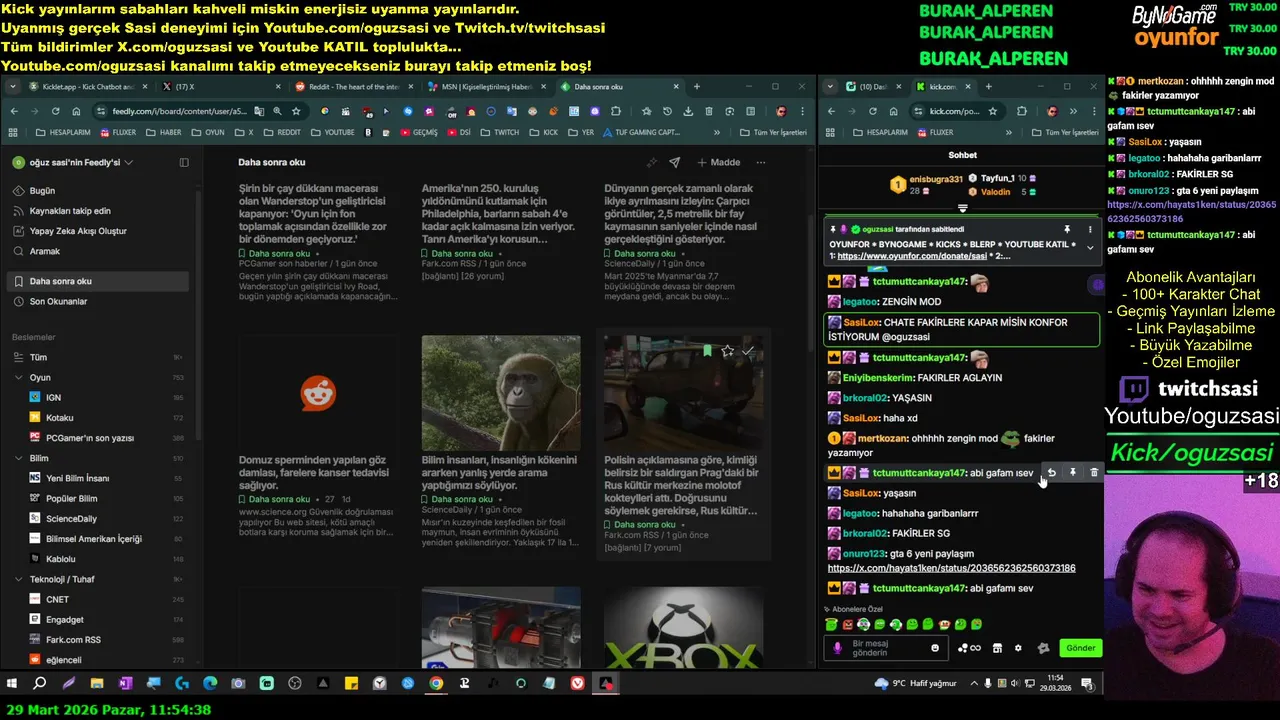The height and width of the screenshot is (720, 1280).
Task: Open the emoji picker in chat input
Action: tap(935, 648)
